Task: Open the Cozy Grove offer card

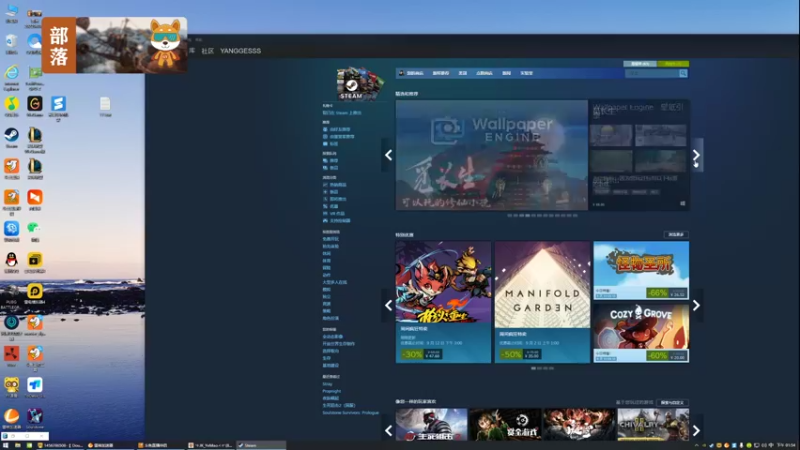Action: (641, 333)
